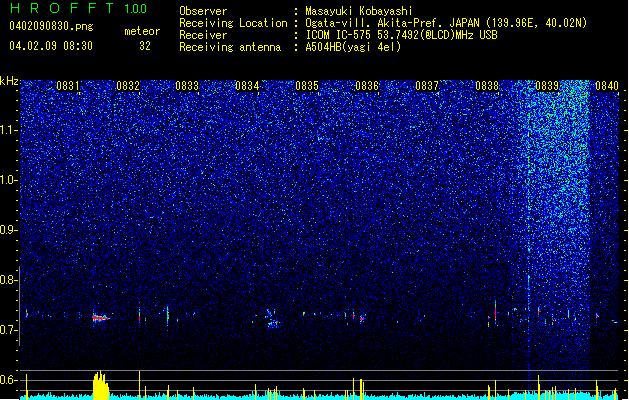Screen dimensions: 629x400
Task: Click the 0835 time marker
Action: pos(307,86)
